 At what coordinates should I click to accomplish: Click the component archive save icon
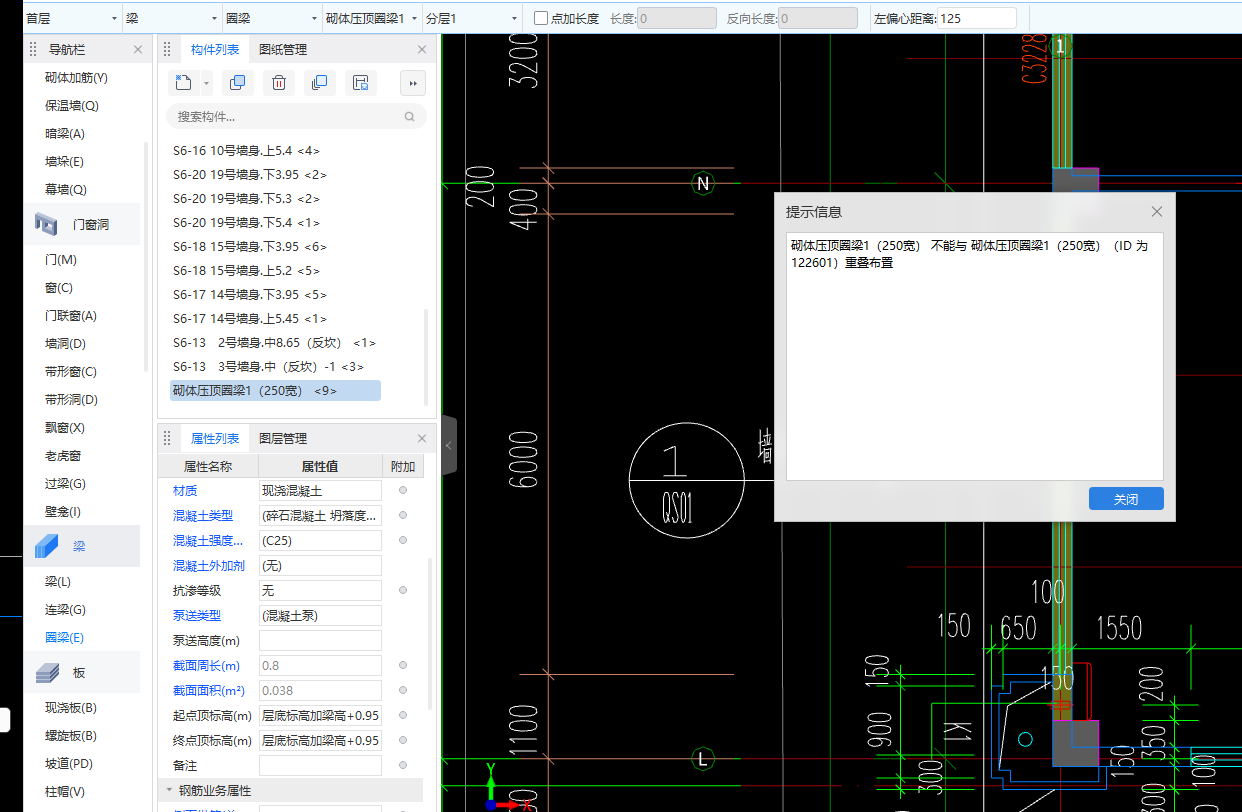tap(361, 83)
